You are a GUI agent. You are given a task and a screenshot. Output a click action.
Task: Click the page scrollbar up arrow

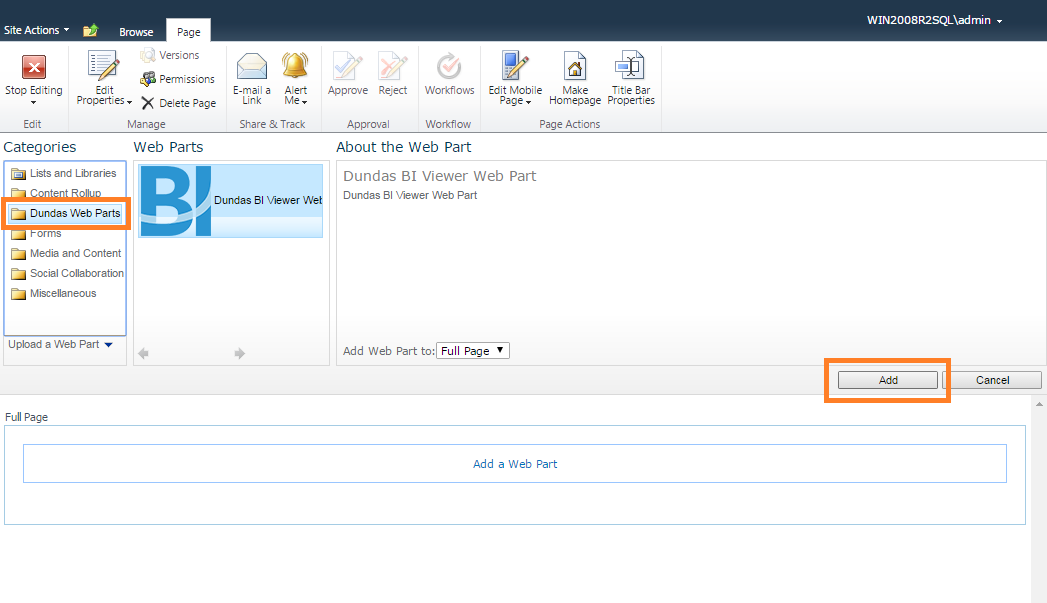1039,404
